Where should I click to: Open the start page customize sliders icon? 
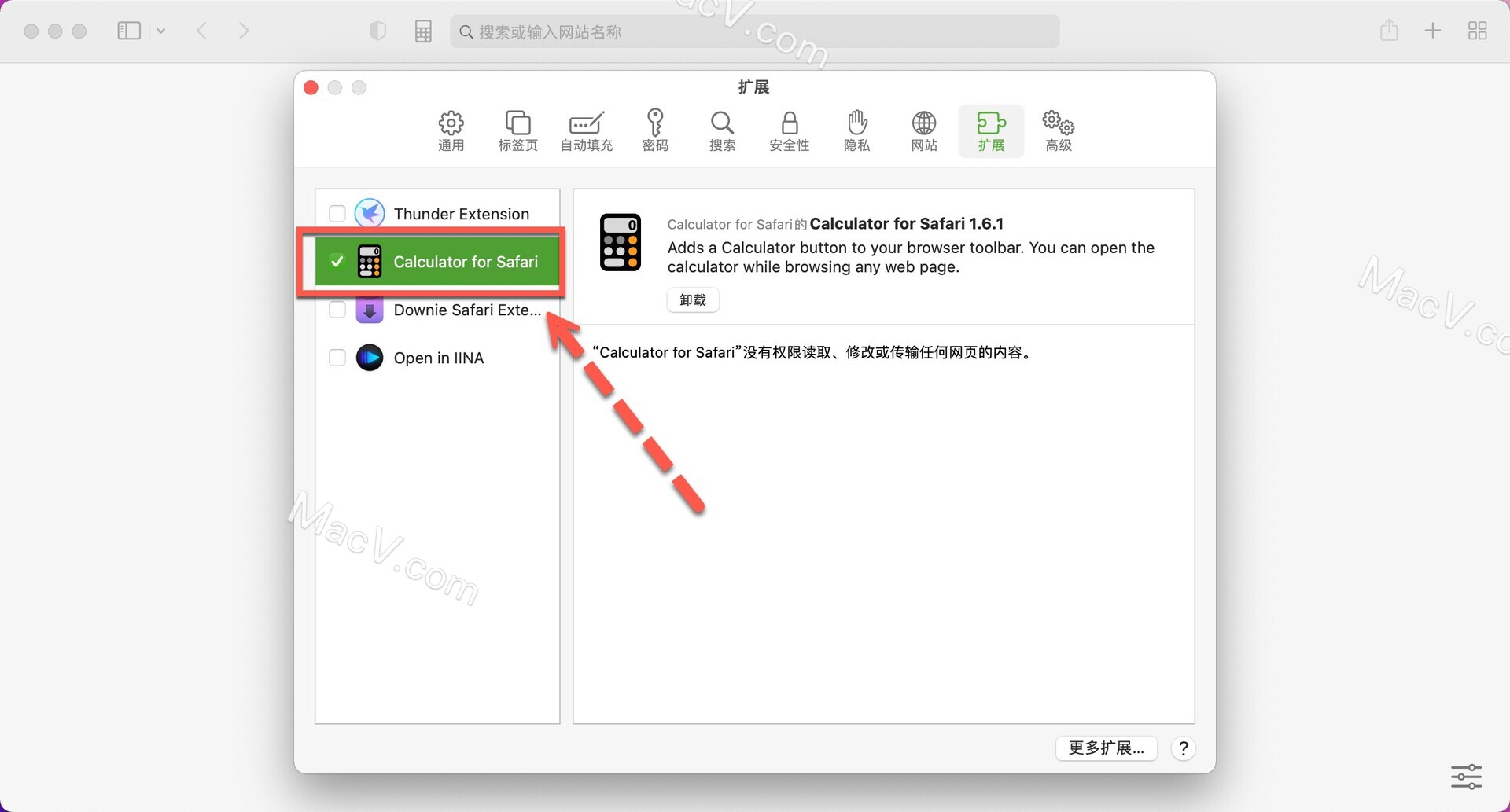[1467, 777]
